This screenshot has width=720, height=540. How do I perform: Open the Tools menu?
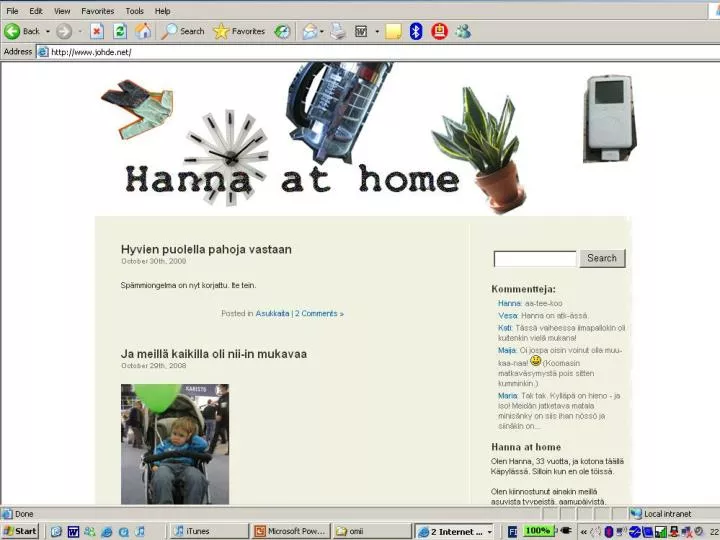(x=135, y=11)
